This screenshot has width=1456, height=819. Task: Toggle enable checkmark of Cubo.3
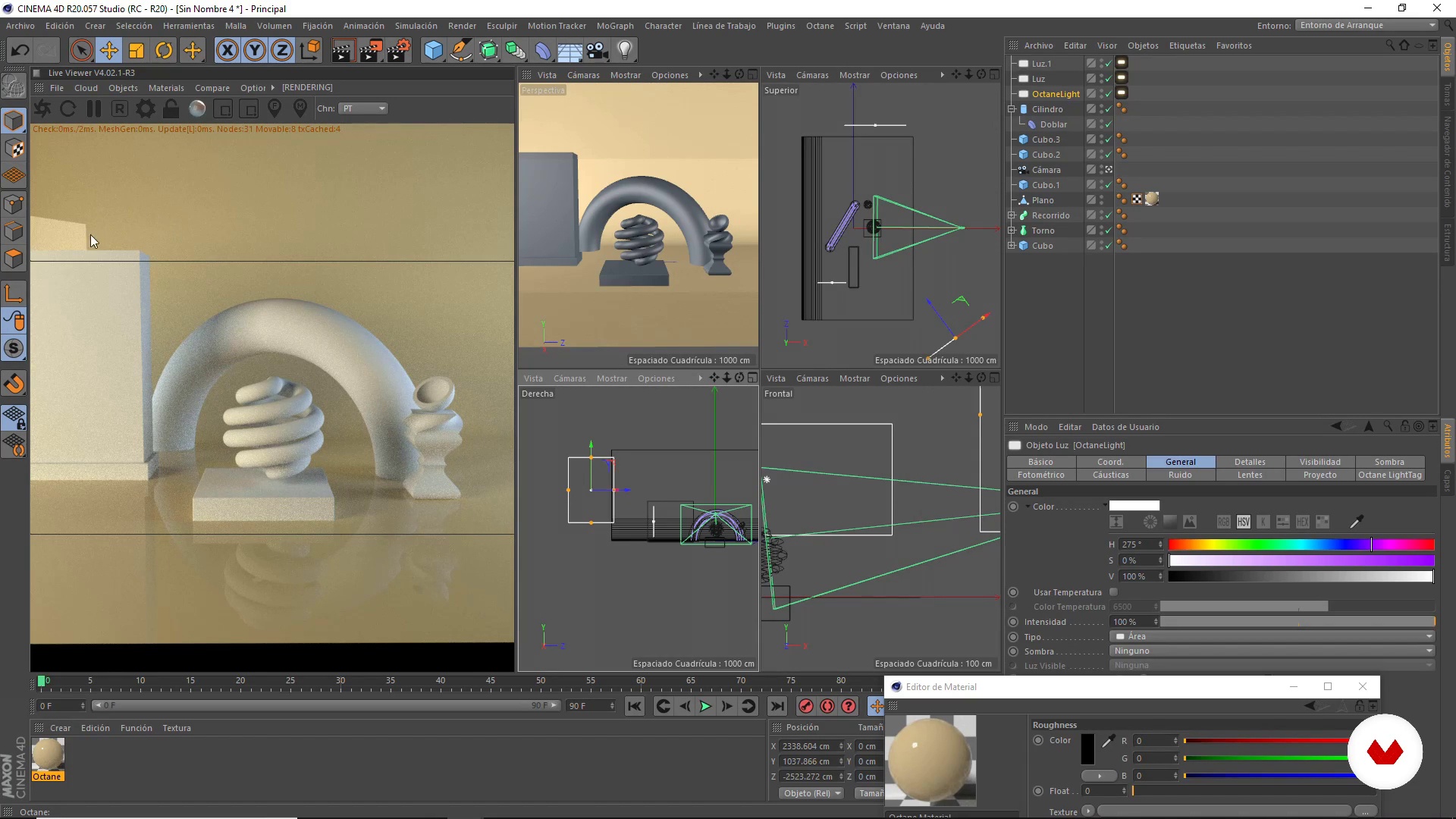[1109, 140]
